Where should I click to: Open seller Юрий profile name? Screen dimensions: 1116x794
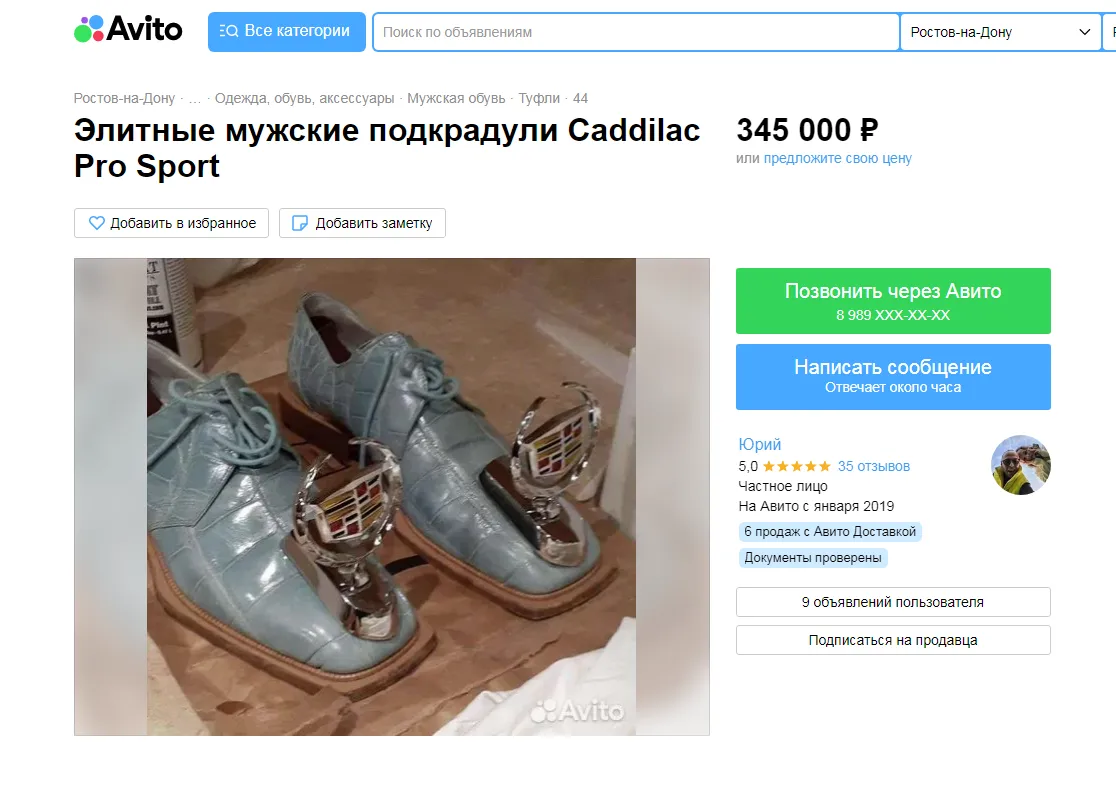(759, 444)
